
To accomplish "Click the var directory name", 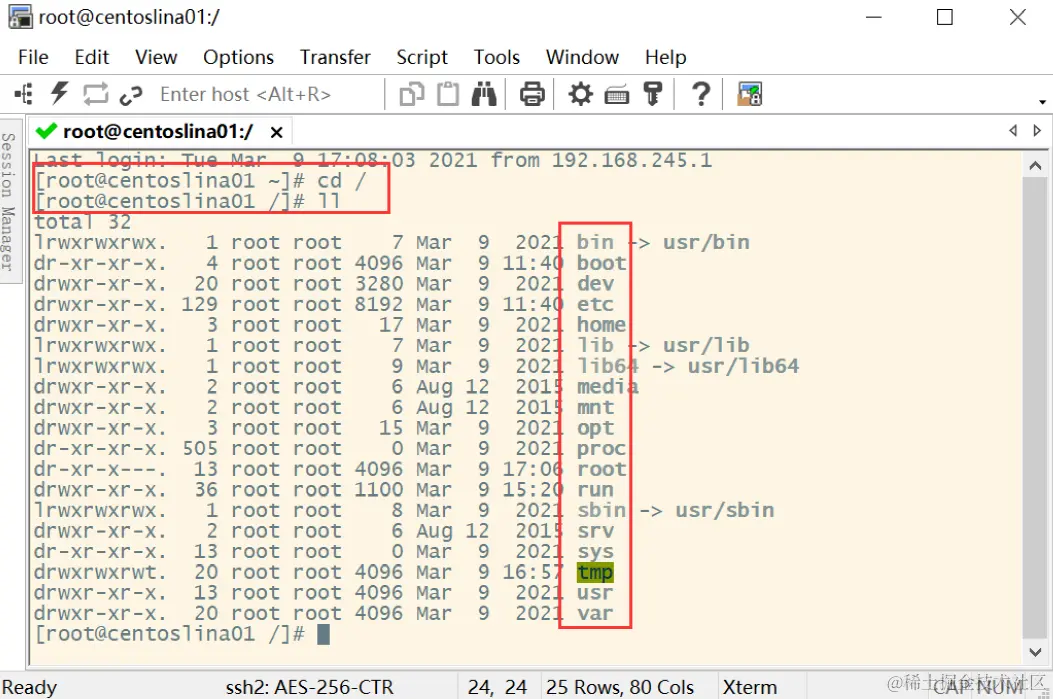I will (595, 614).
